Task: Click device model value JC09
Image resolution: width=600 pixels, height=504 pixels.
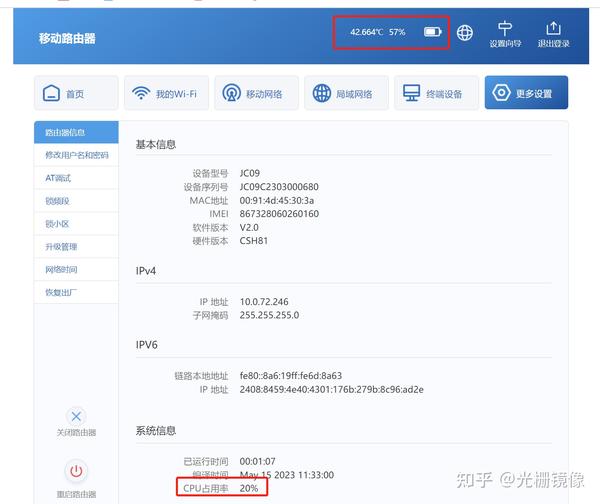Action: [249, 173]
